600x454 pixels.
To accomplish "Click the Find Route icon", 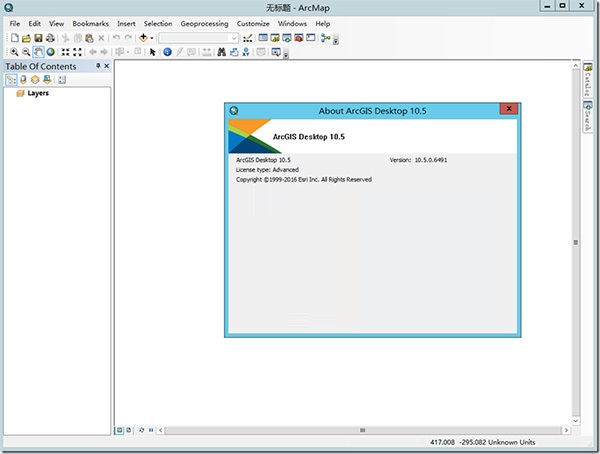I will click(x=234, y=52).
